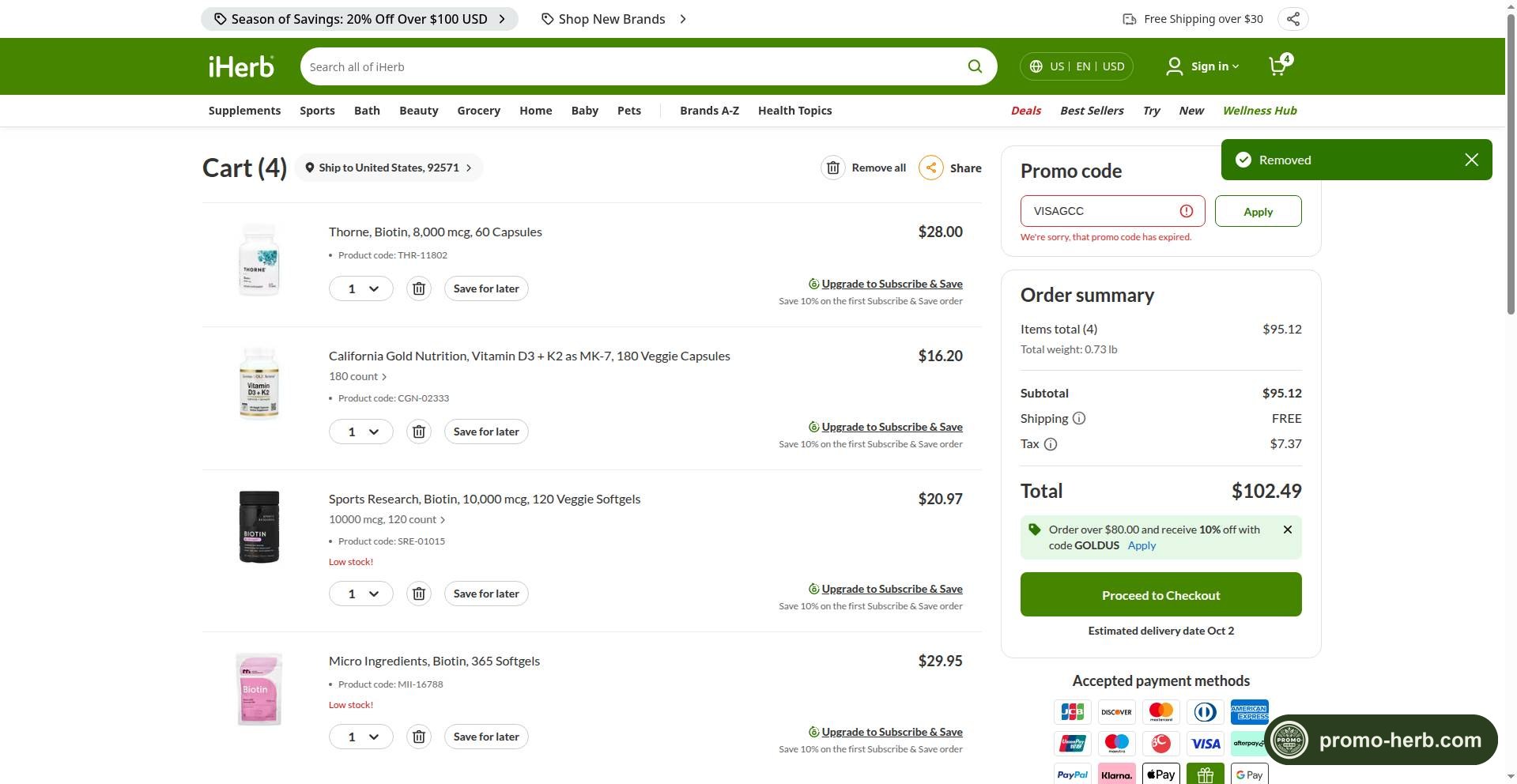The image size is (1517, 784).
Task: Open Vitamin D3 + K2 product thumbnail
Action: click(259, 383)
